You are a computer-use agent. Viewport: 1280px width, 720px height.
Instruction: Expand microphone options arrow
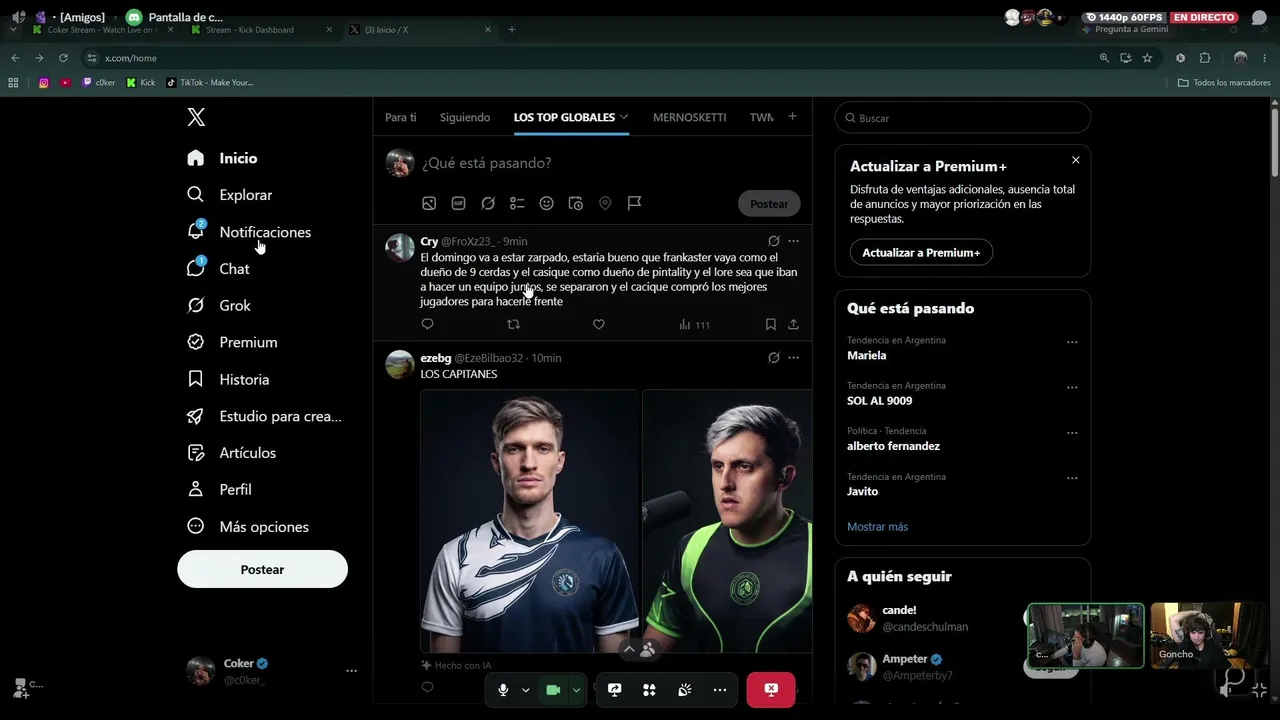tap(526, 690)
